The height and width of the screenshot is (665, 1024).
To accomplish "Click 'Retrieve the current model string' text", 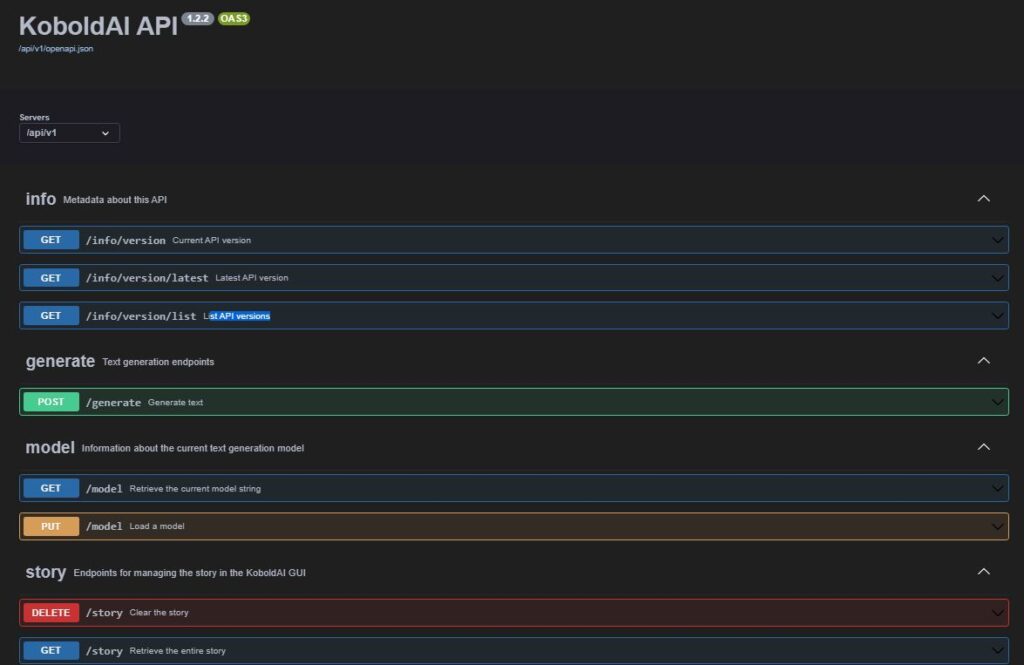I will pos(195,489).
